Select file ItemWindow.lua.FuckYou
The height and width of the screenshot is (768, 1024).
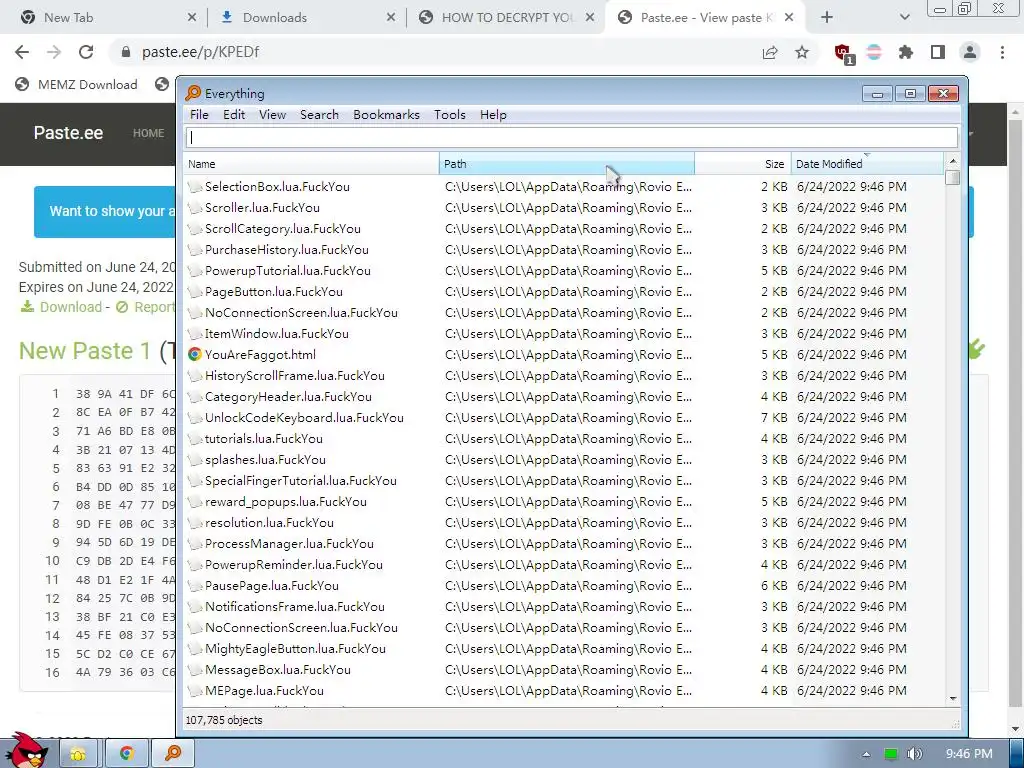(x=276, y=334)
